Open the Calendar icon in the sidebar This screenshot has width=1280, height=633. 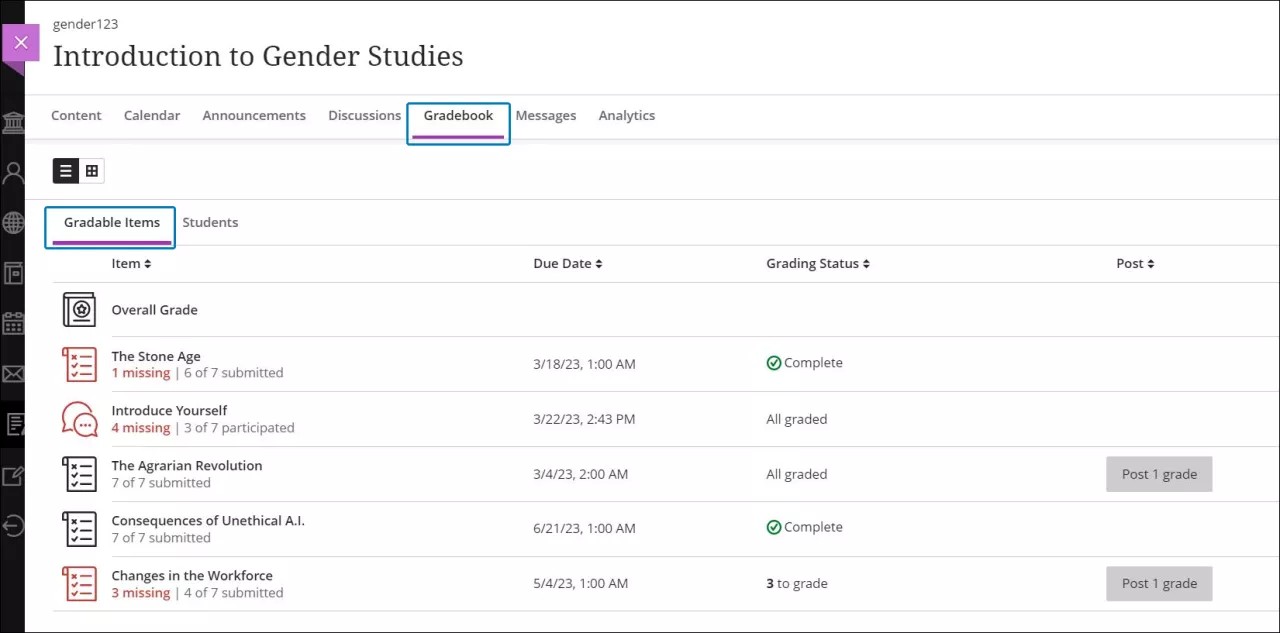[x=13, y=322]
